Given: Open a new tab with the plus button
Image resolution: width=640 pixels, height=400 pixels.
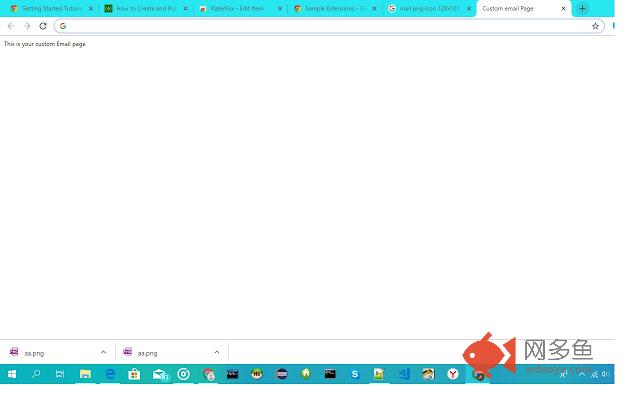Looking at the screenshot, I should 582,8.
